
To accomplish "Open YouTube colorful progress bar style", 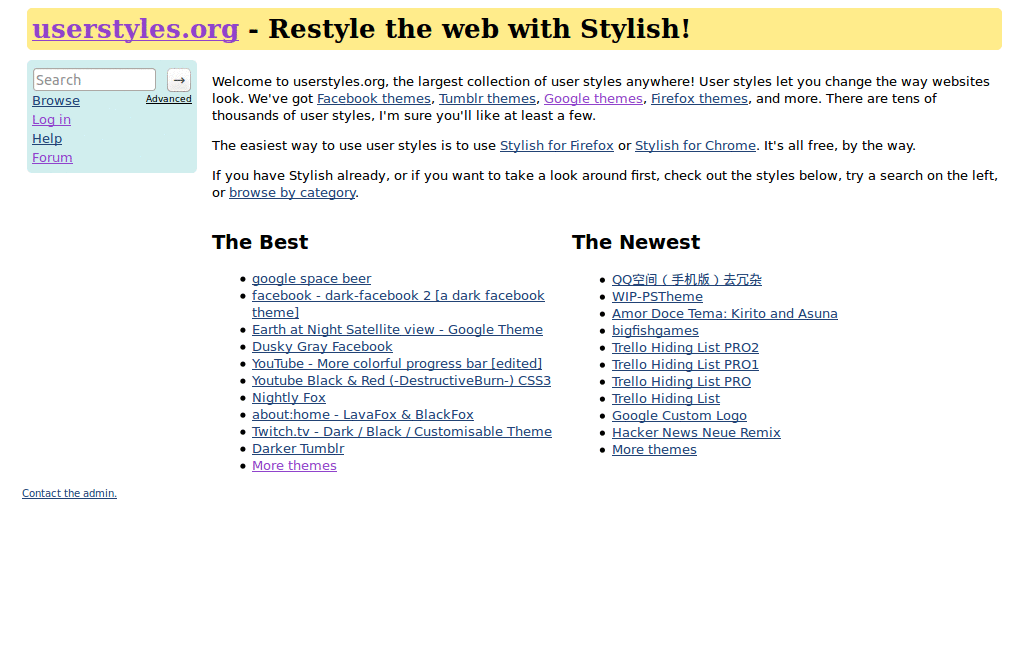I will click(397, 364).
